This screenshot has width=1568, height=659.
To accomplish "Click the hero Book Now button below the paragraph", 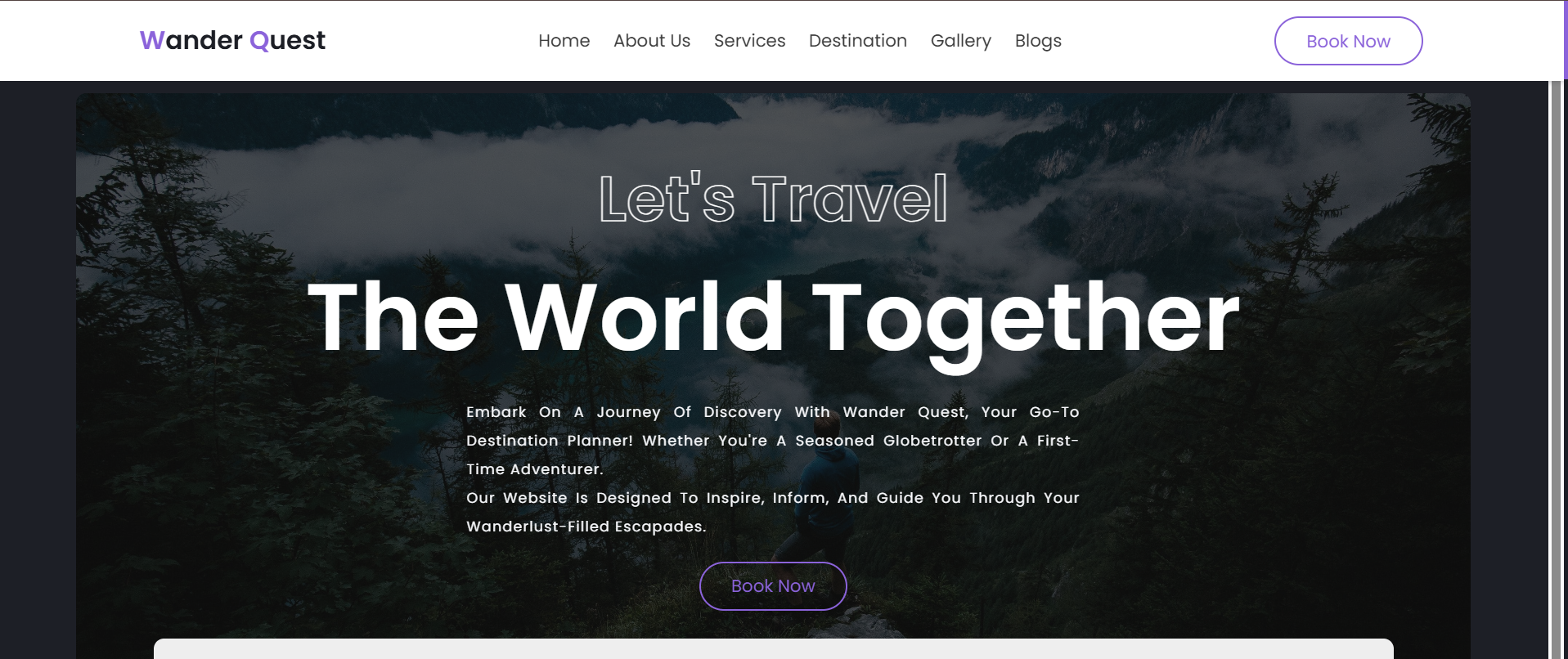I will coord(773,586).
